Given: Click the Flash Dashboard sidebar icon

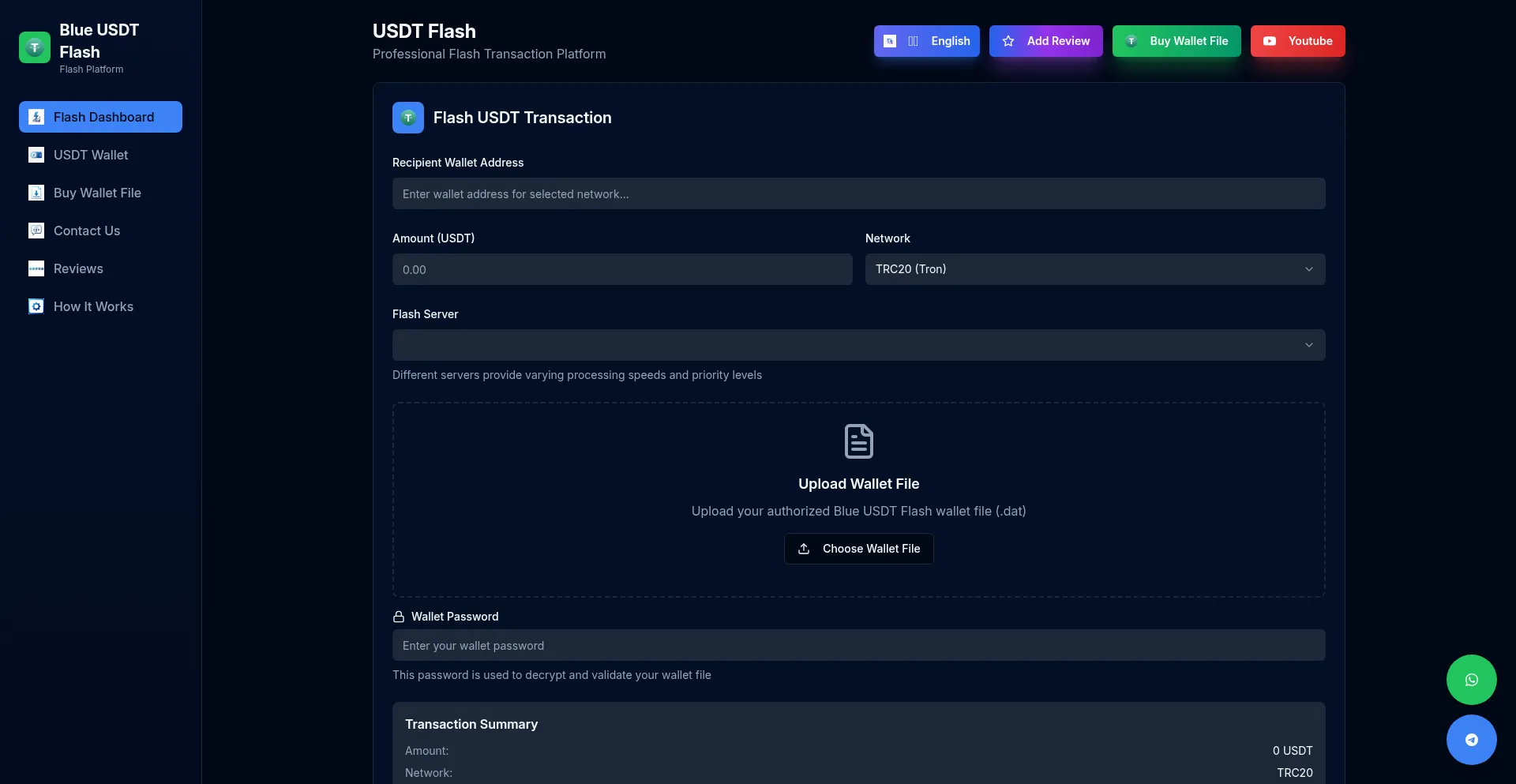Looking at the screenshot, I should (36, 117).
